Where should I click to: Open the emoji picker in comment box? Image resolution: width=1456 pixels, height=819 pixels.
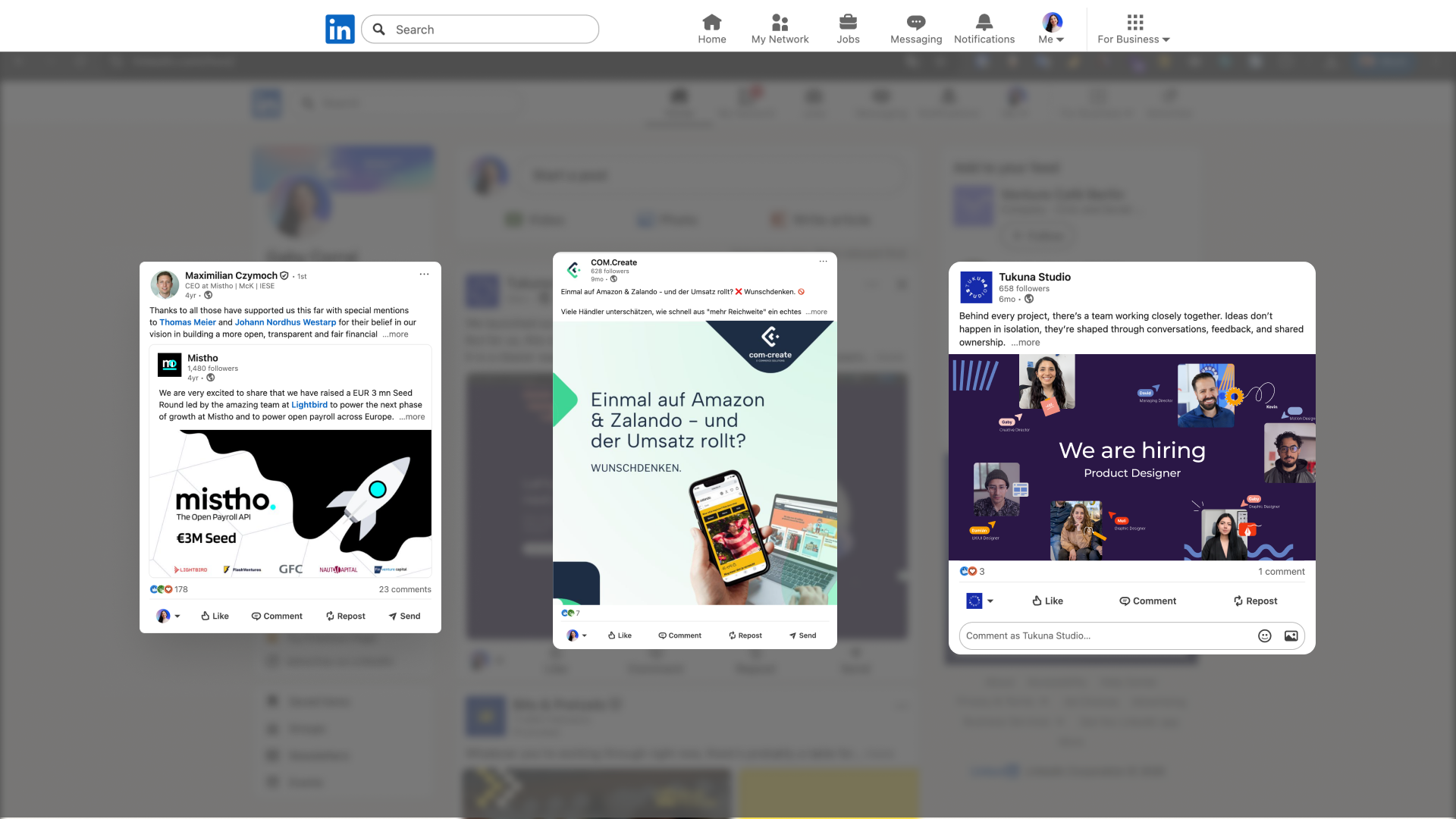point(1264,636)
